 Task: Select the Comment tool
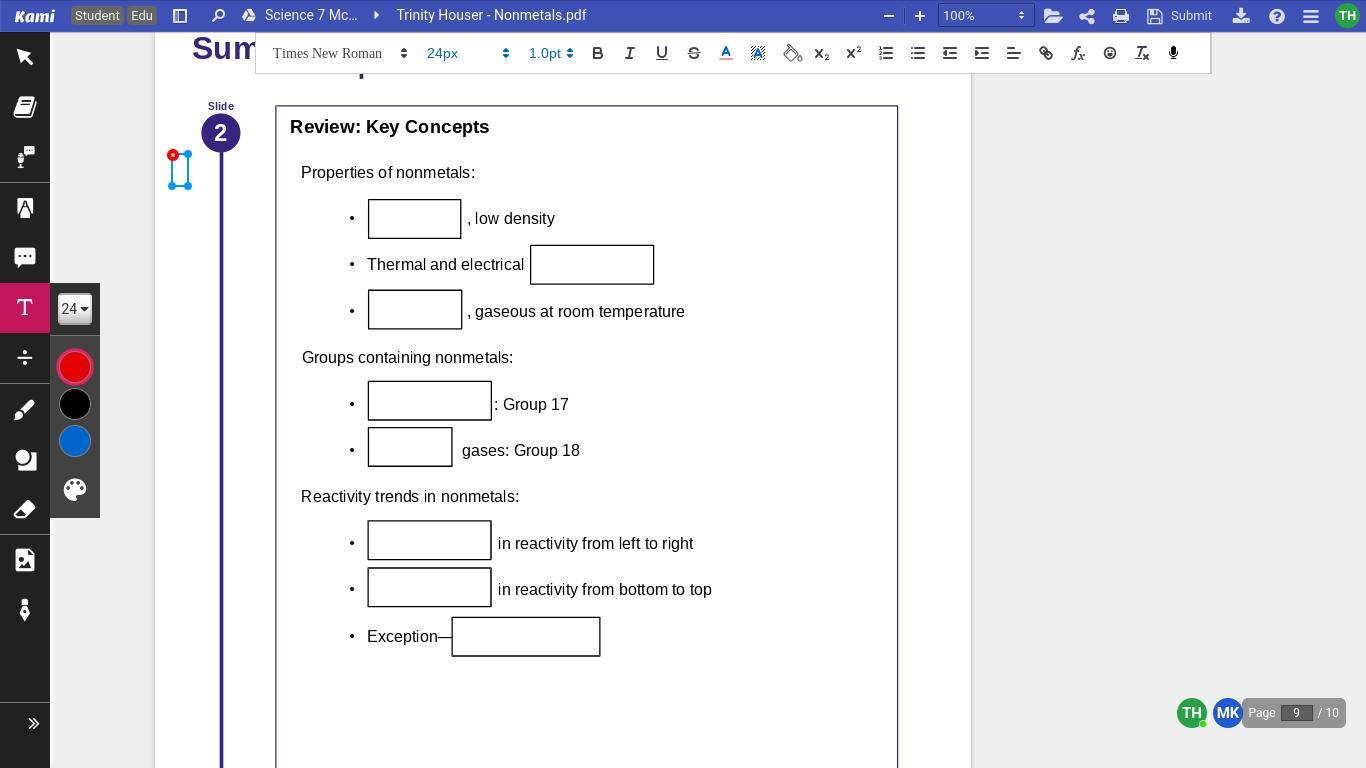[25, 257]
